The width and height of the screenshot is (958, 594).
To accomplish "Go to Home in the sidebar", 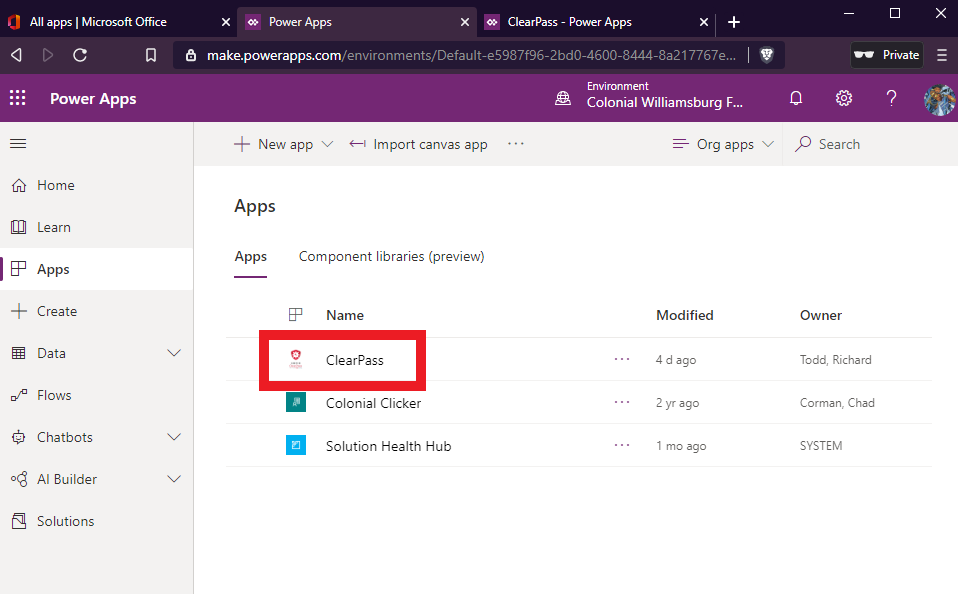I will tap(97, 185).
